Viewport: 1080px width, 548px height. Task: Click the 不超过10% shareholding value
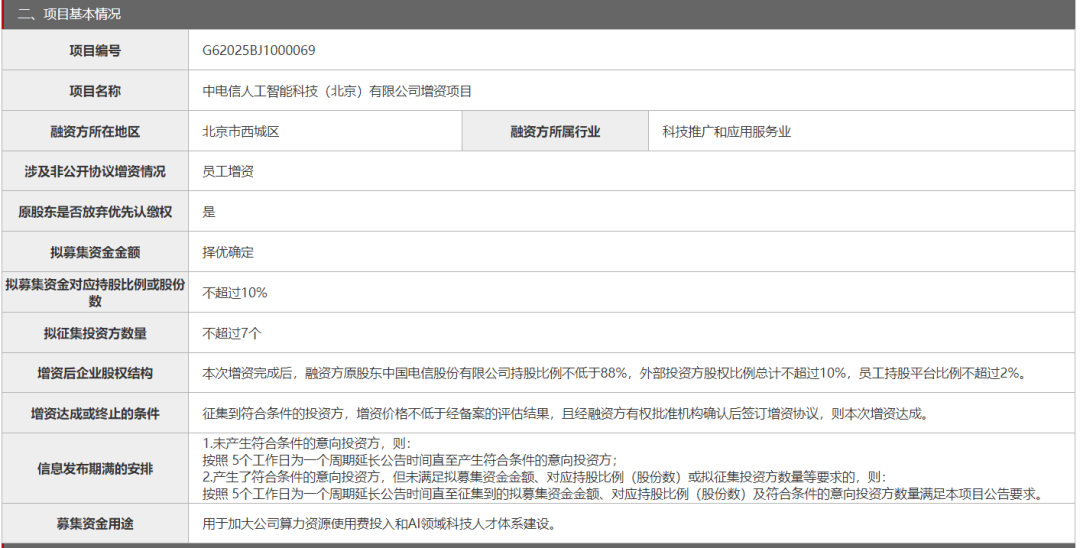tap(235, 293)
